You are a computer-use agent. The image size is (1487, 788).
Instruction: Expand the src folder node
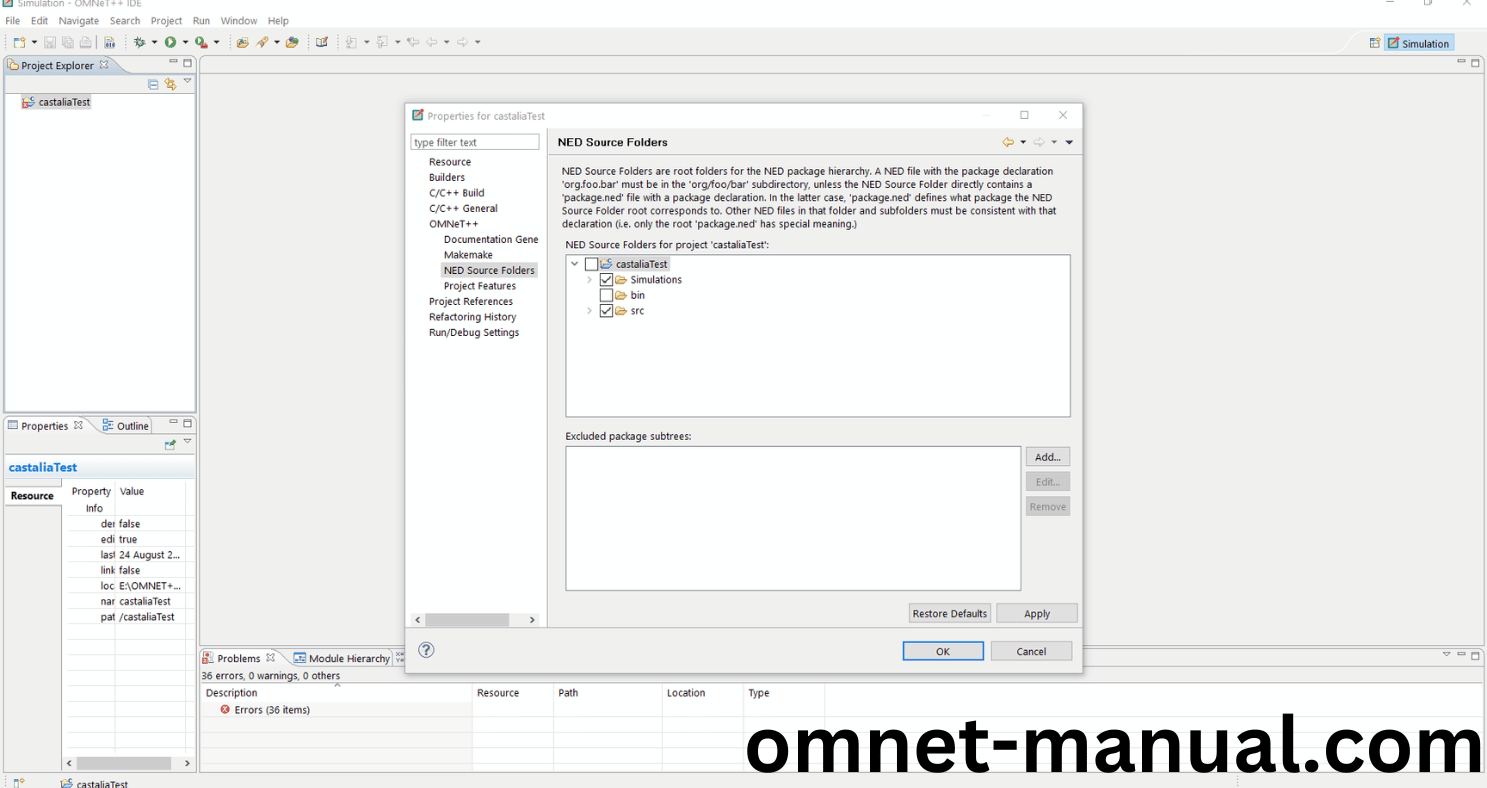click(589, 311)
